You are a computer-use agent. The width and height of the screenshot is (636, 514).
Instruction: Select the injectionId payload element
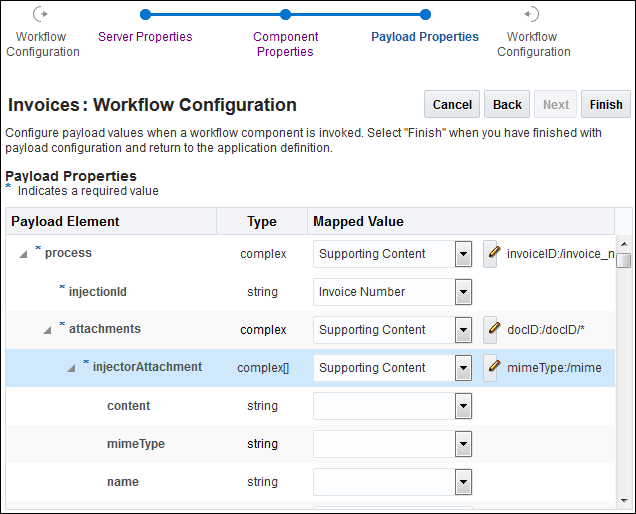point(98,292)
